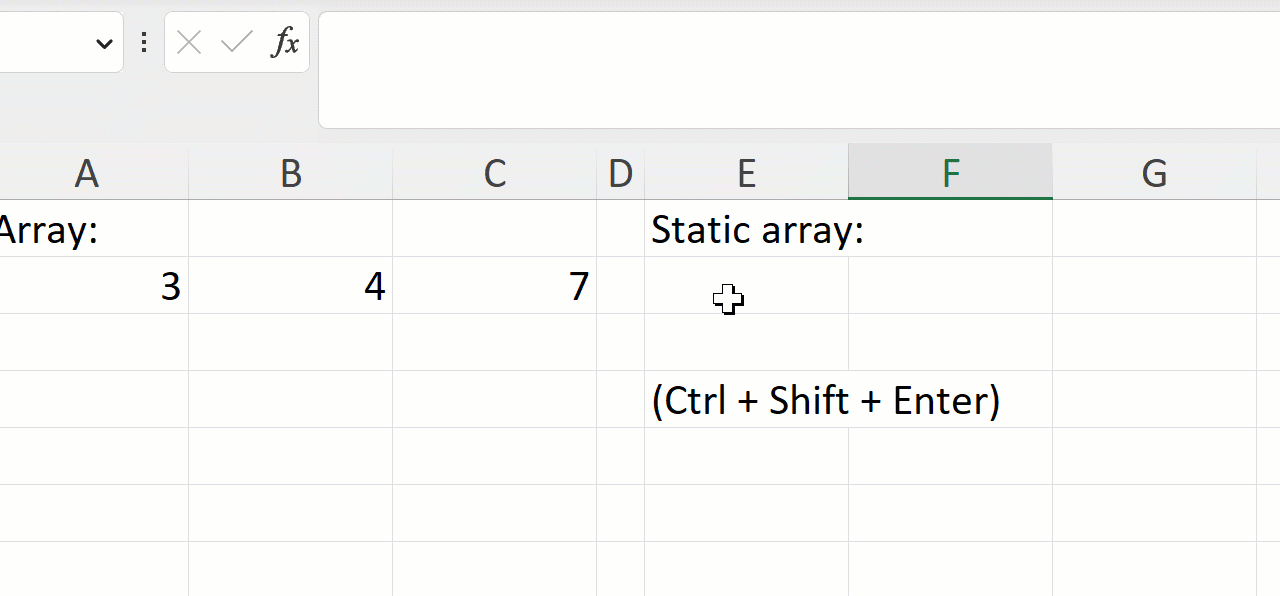Click the Cancel (X) formula icon
This screenshot has width=1280, height=596.
189,42
